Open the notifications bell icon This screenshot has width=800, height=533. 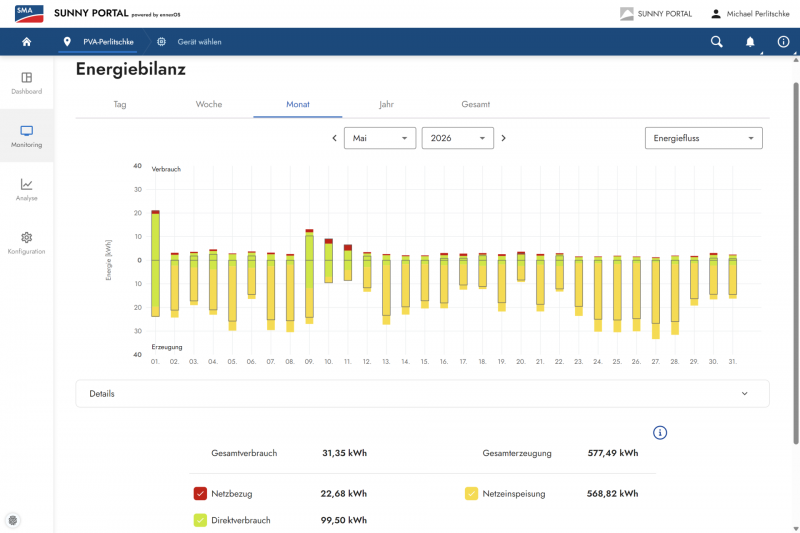[x=749, y=42]
